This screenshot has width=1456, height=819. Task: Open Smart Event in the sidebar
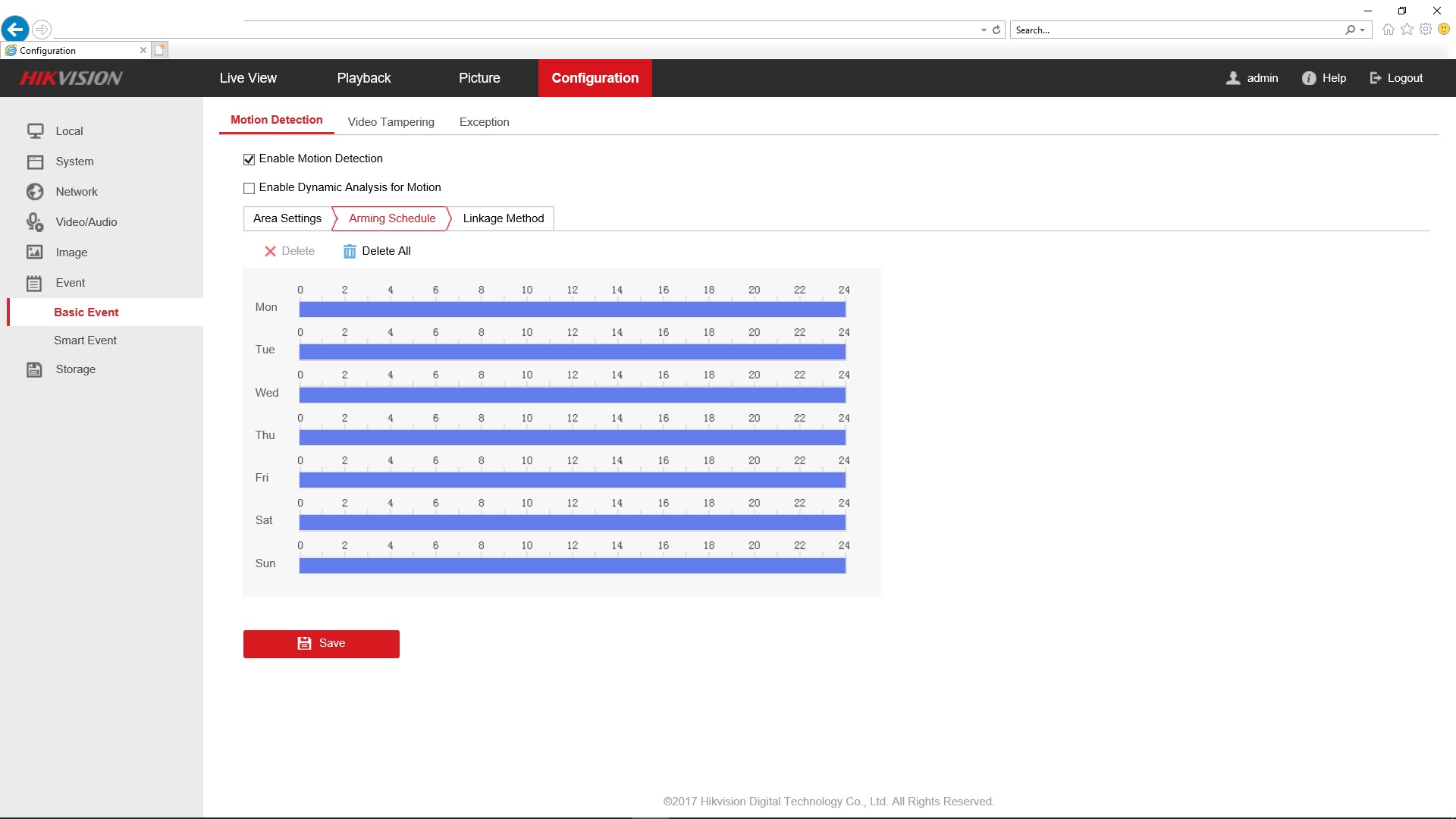click(x=85, y=340)
